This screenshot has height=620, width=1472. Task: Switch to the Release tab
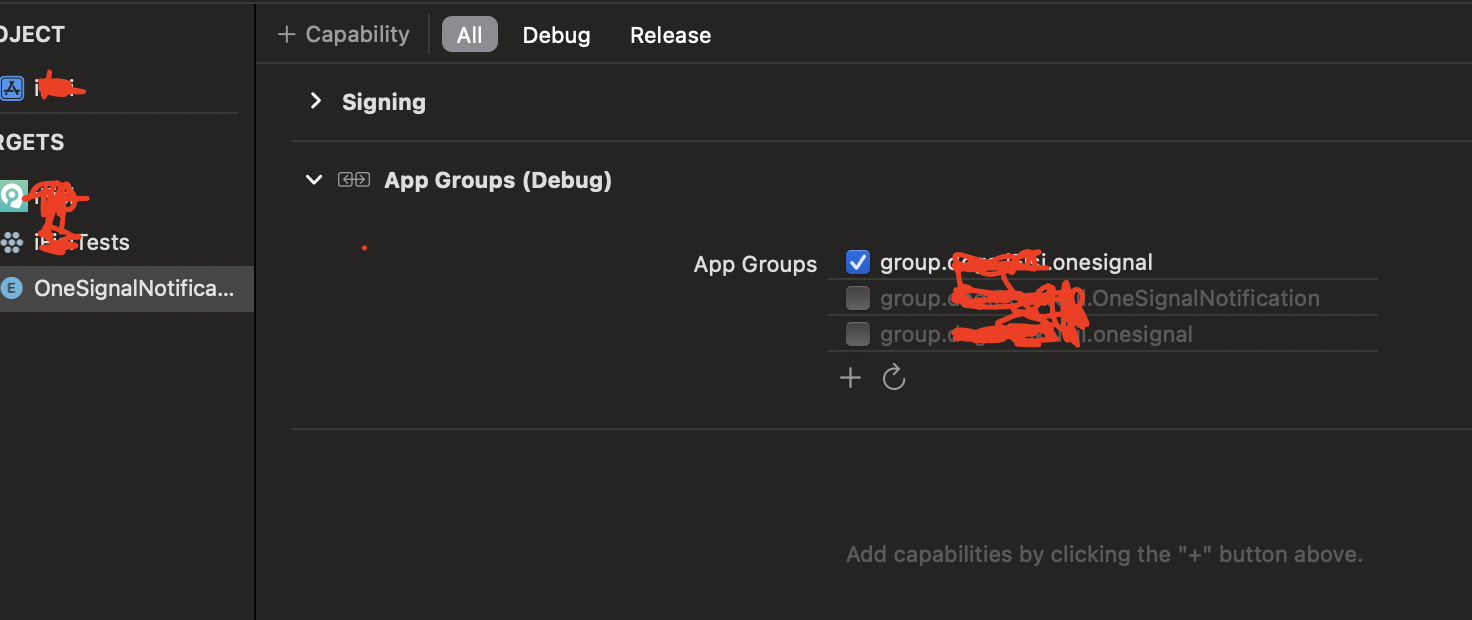pyautogui.click(x=670, y=35)
